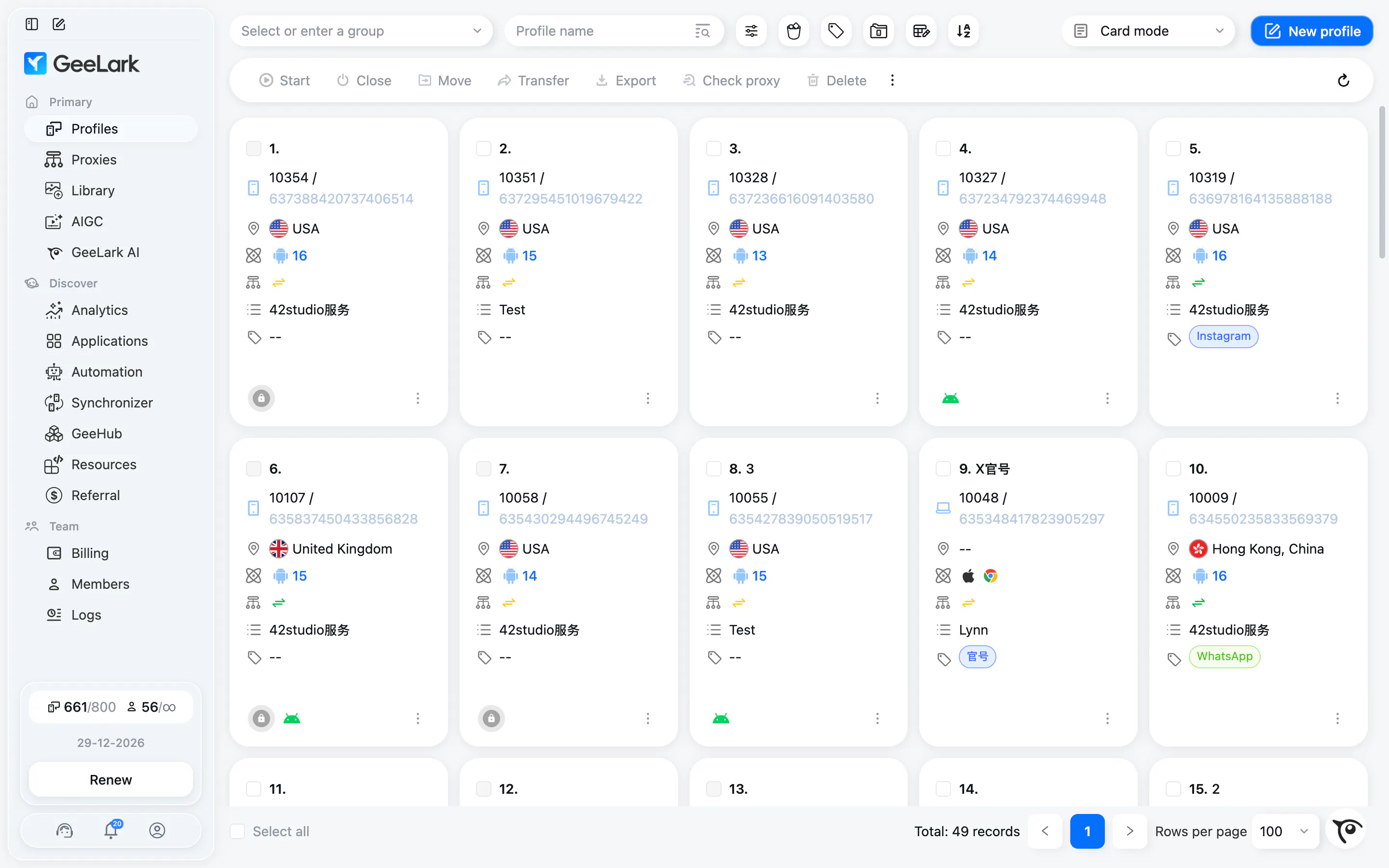This screenshot has height=868, width=1389.
Task: Click the 官号 tag on card 9
Action: (x=978, y=657)
